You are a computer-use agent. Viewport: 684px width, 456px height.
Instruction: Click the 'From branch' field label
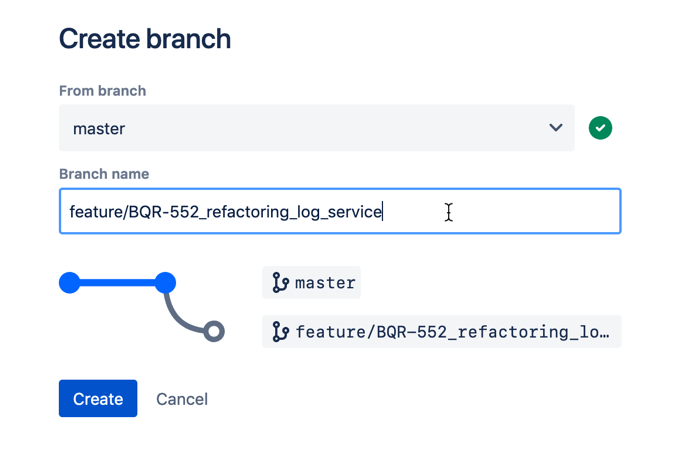click(102, 91)
